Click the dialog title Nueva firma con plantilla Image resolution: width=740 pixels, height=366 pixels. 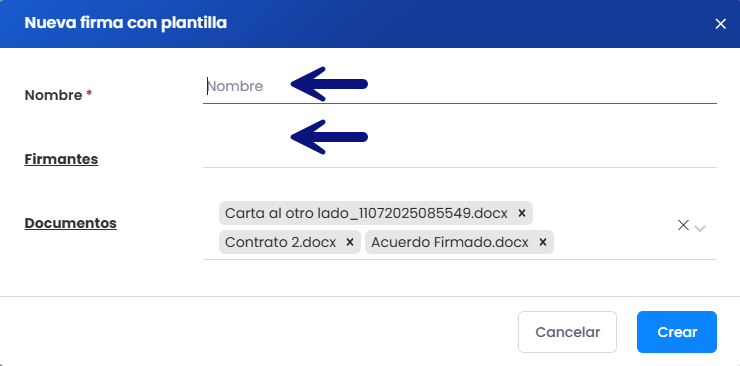pyautogui.click(x=126, y=23)
